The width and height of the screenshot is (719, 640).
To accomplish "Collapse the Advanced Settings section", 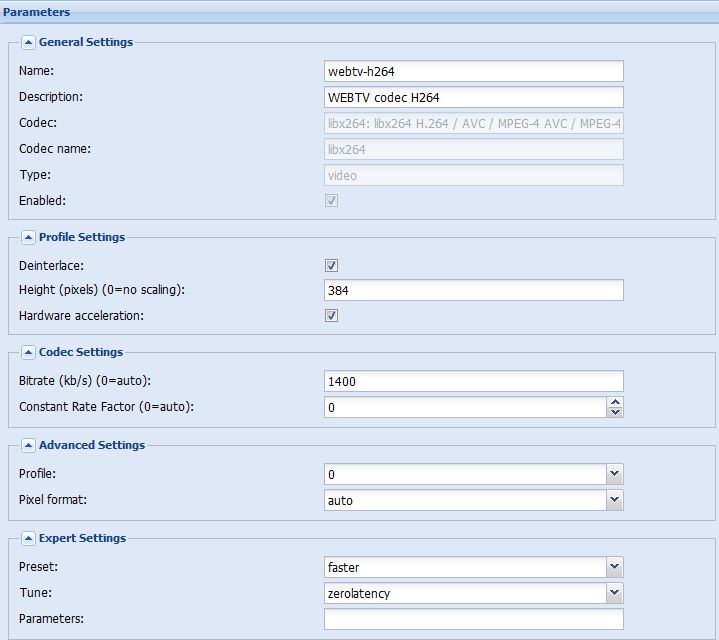I will tap(28, 446).
